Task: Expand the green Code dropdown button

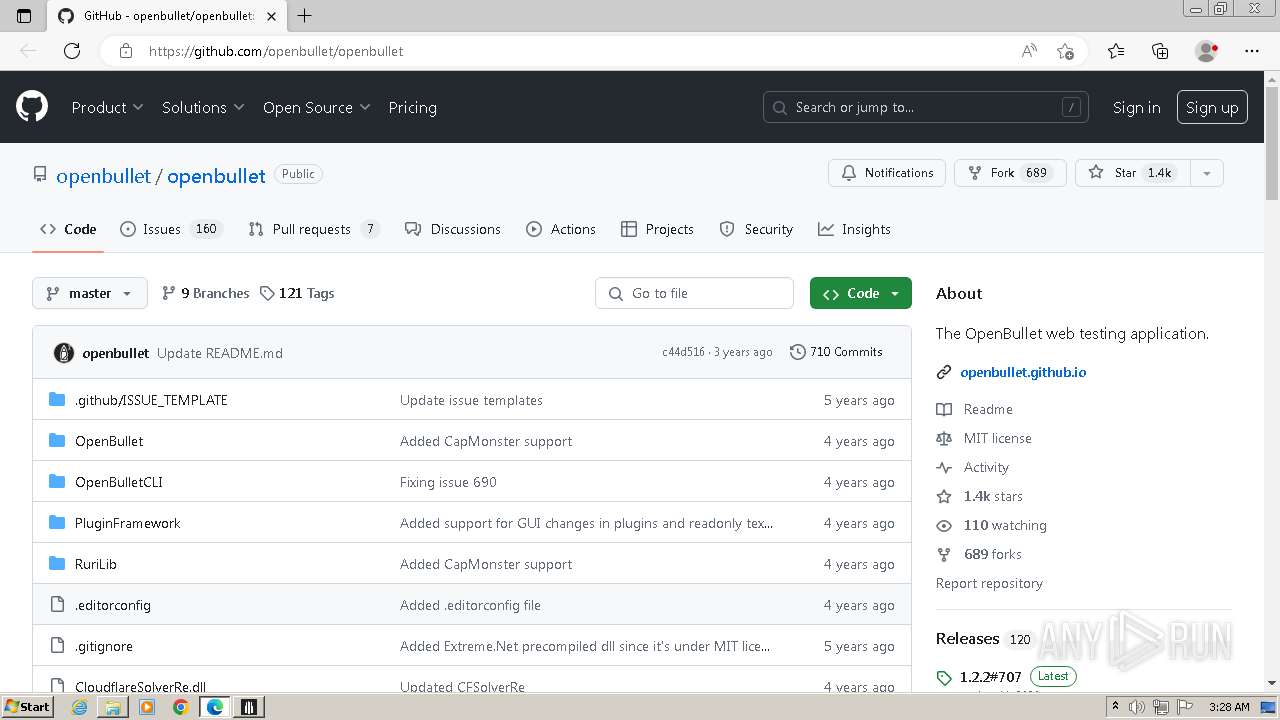Action: click(x=861, y=293)
